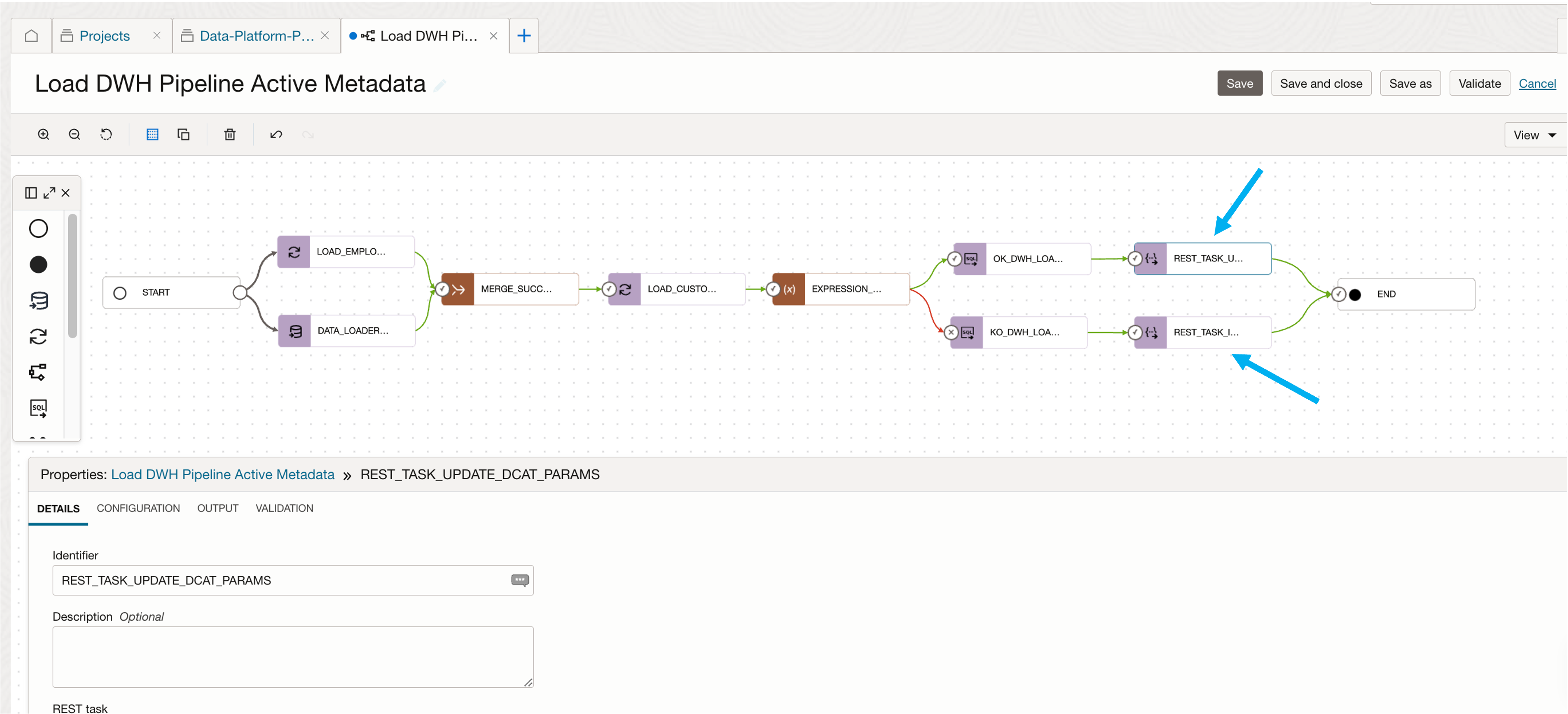Dock the operators panel
Screen dimensions: 1568x714
tap(31, 193)
